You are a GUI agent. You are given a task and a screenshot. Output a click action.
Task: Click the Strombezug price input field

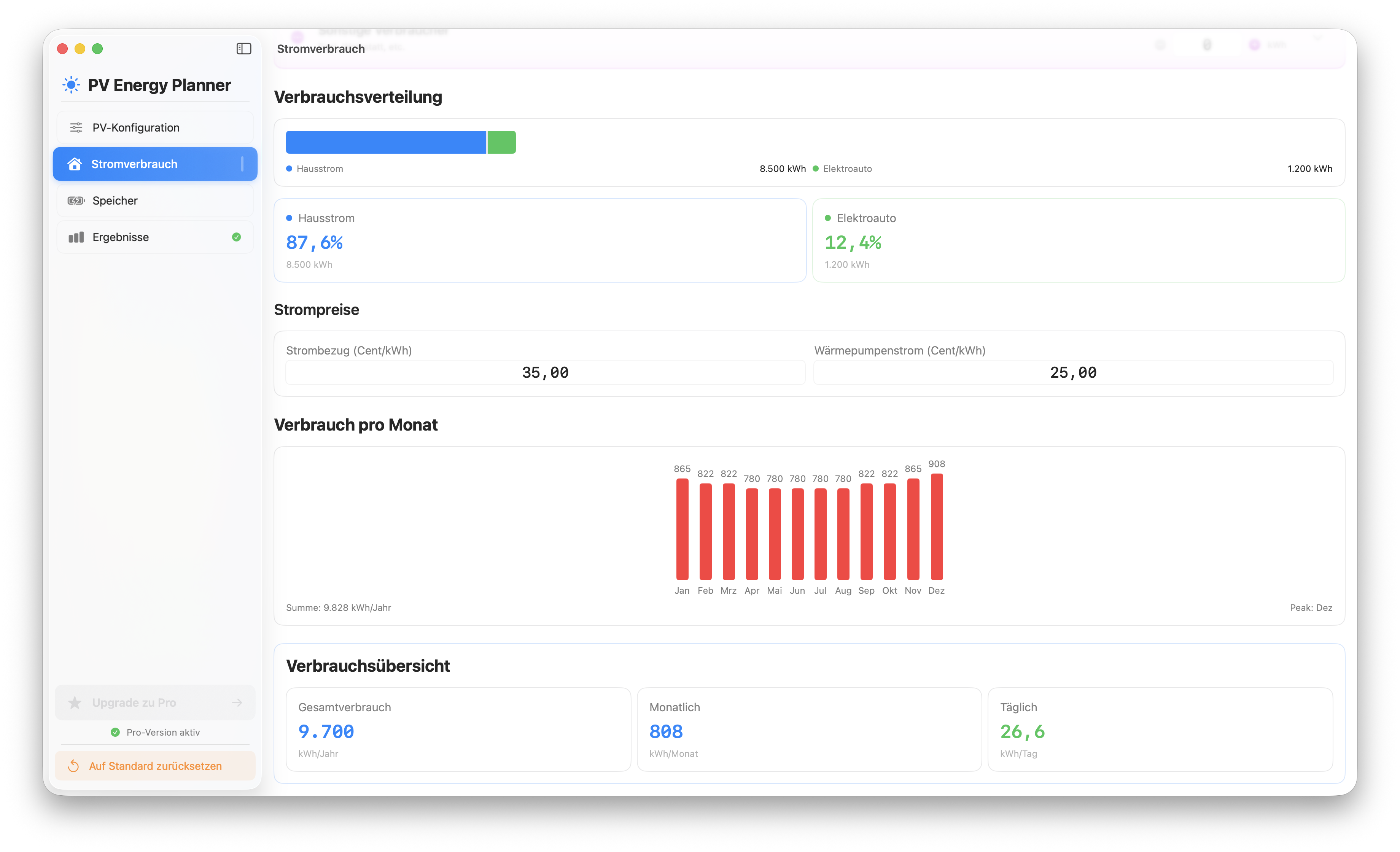[x=545, y=373]
